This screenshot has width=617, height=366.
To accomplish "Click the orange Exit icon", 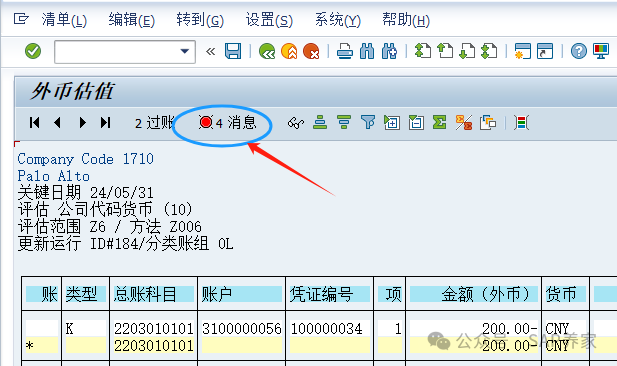I will (289, 51).
